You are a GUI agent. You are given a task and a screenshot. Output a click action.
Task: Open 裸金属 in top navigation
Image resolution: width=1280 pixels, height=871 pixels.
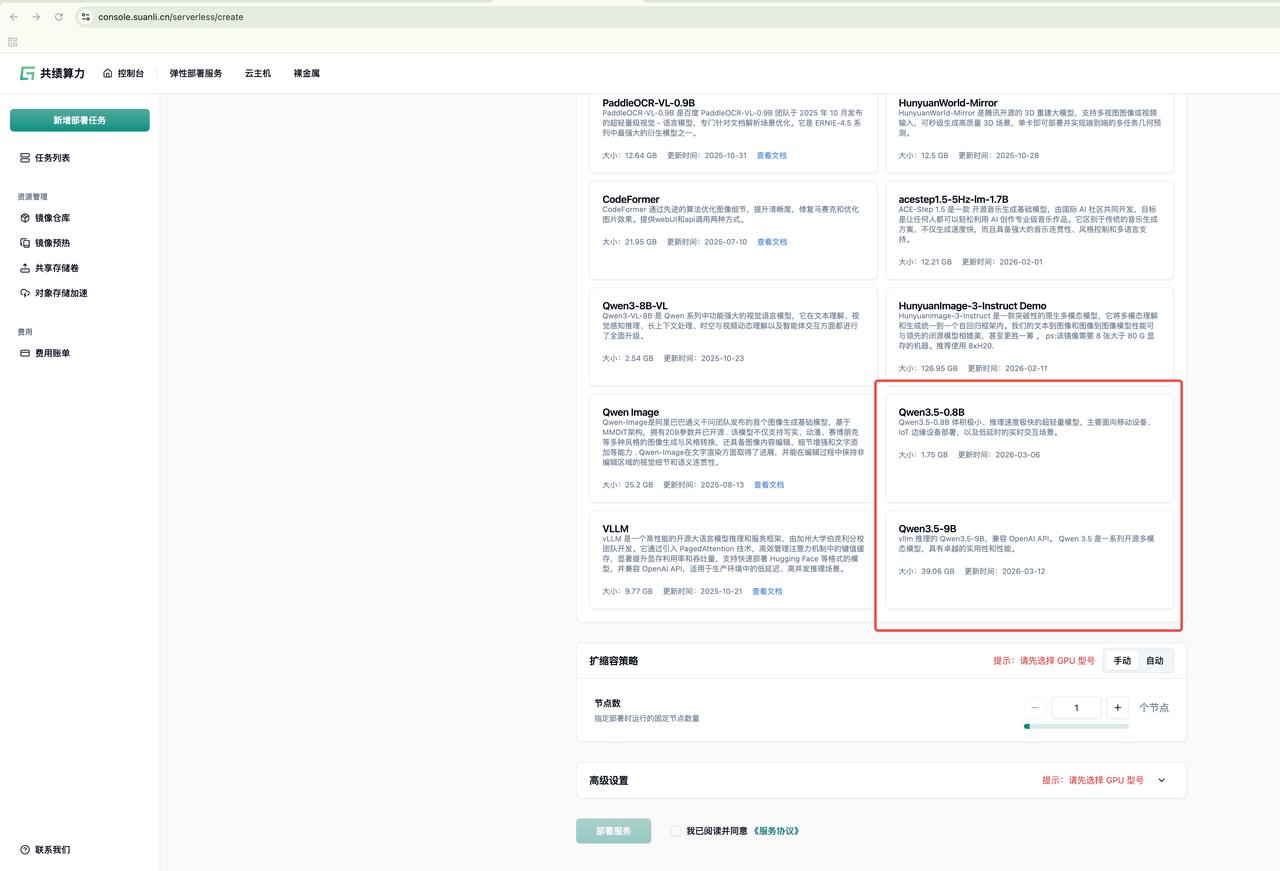point(306,73)
